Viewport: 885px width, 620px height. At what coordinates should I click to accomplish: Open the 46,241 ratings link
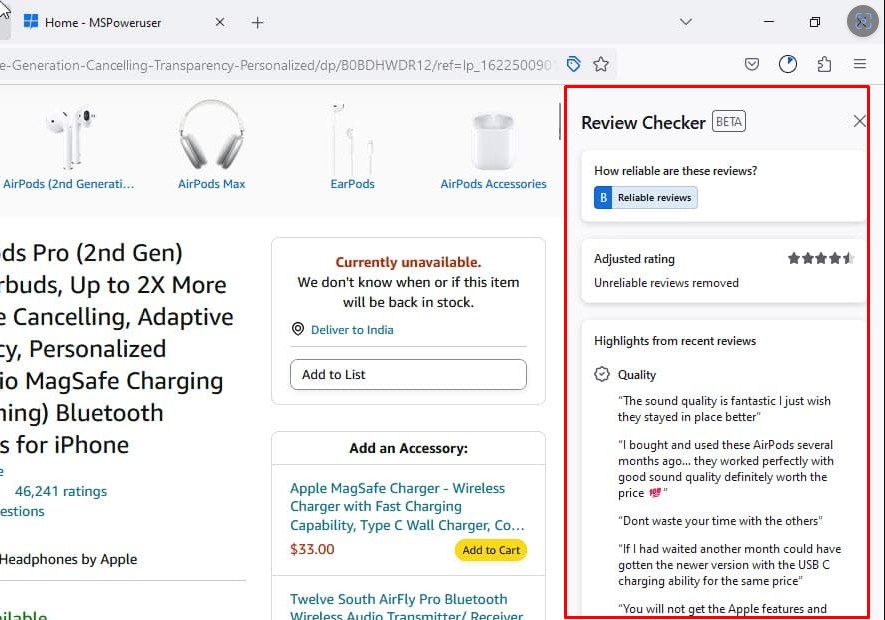[x=60, y=491]
